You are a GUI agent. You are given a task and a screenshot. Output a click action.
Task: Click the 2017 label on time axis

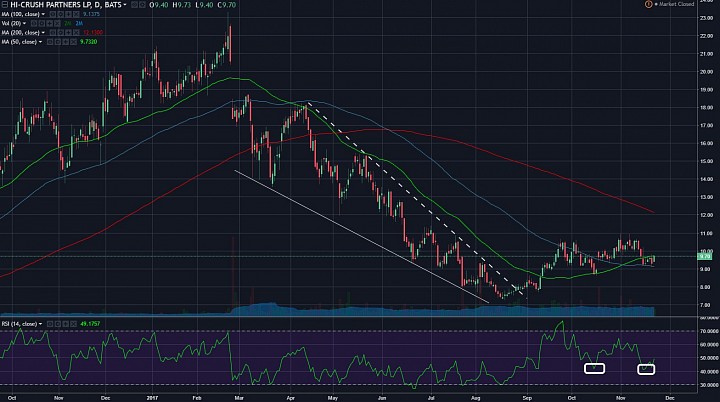152,398
